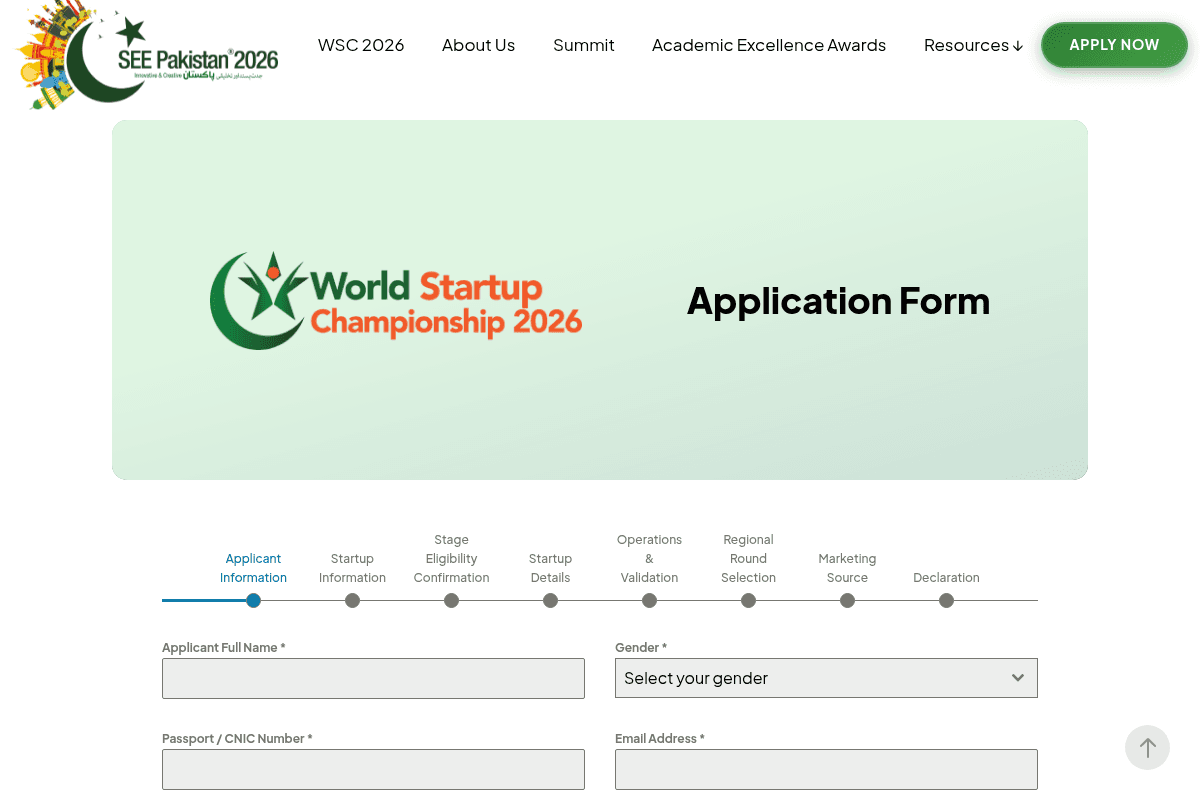Open the WSC 2026 menu item
1200x800 pixels.
[361, 45]
